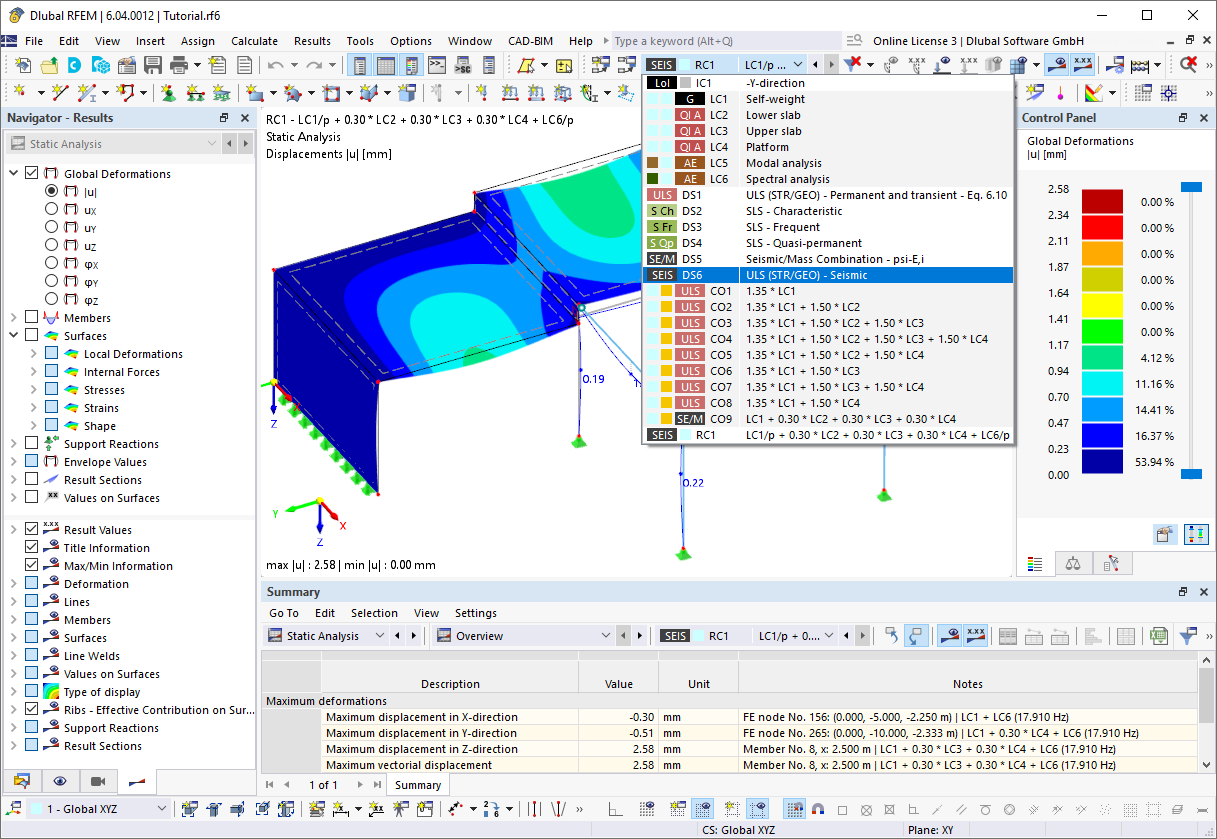Open the Calculate menu

coord(254,41)
